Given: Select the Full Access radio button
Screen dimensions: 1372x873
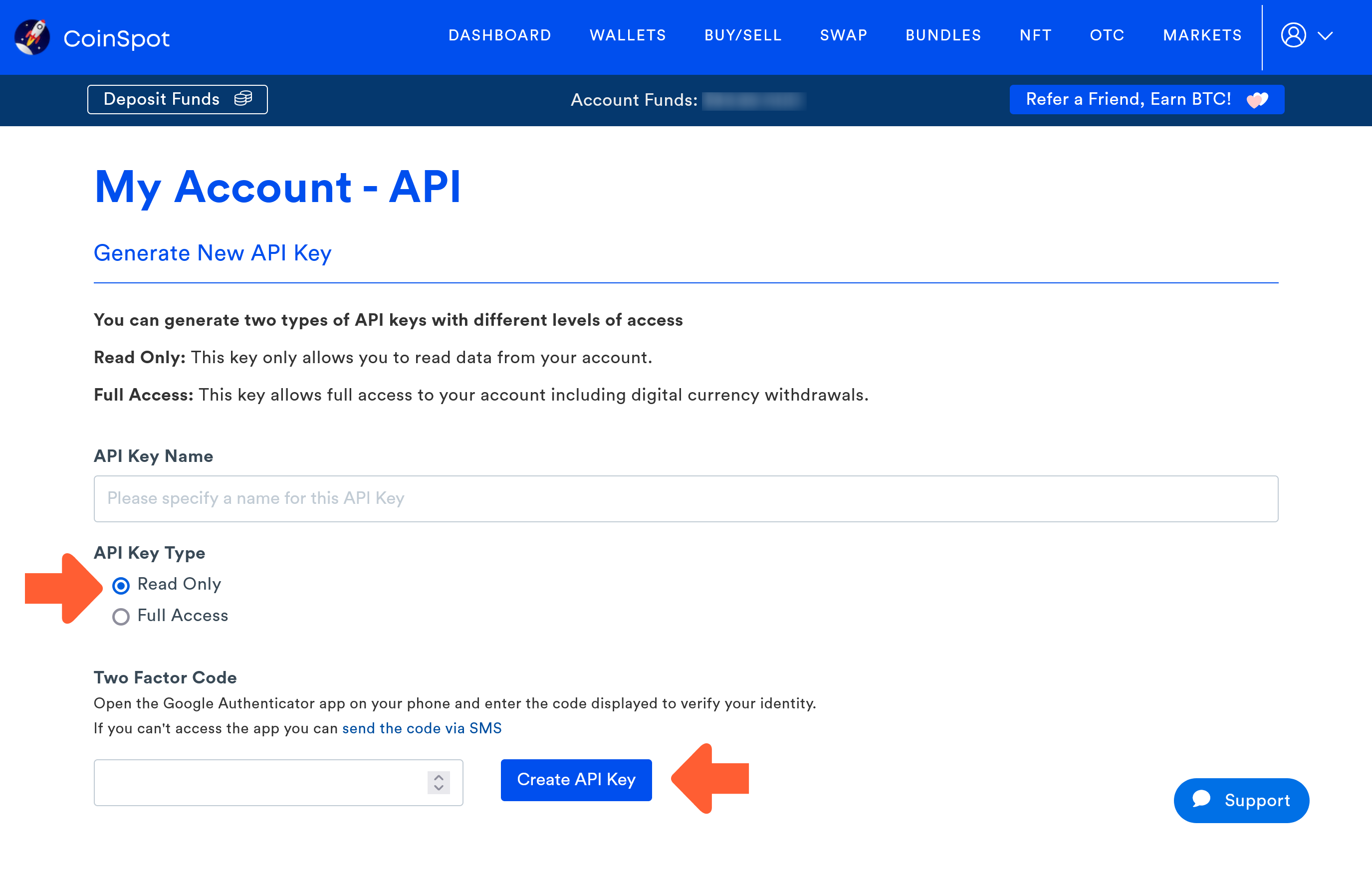Looking at the screenshot, I should [121, 616].
